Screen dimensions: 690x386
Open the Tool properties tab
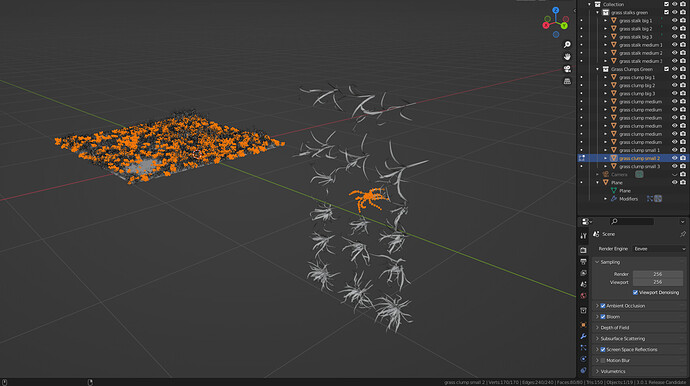coord(584,236)
